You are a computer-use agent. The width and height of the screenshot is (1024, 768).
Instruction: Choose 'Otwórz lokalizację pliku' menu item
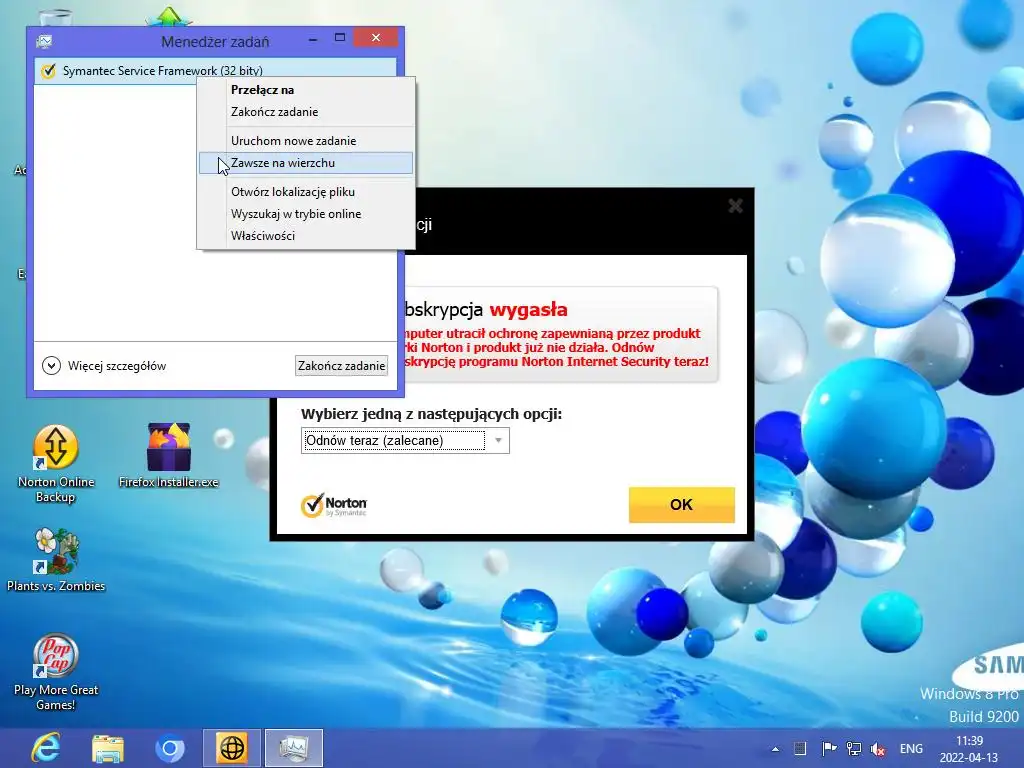click(306, 191)
